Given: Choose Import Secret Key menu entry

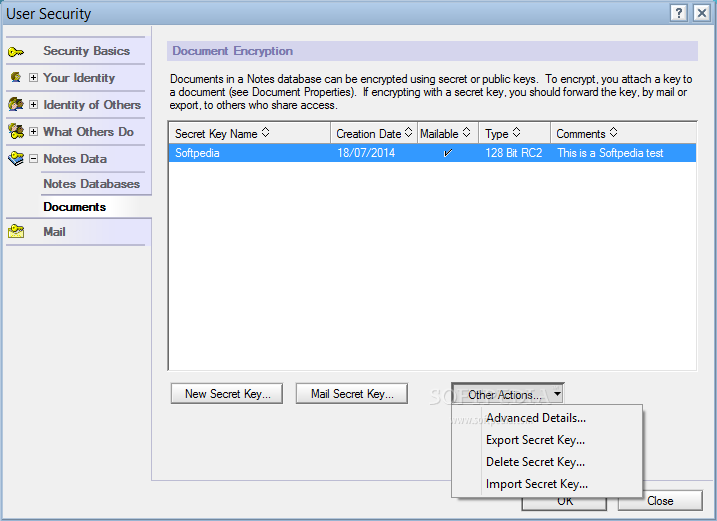Looking at the screenshot, I should [x=536, y=484].
